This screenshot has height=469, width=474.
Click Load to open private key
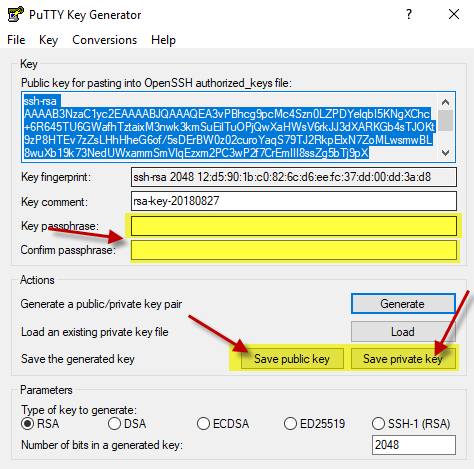[403, 332]
